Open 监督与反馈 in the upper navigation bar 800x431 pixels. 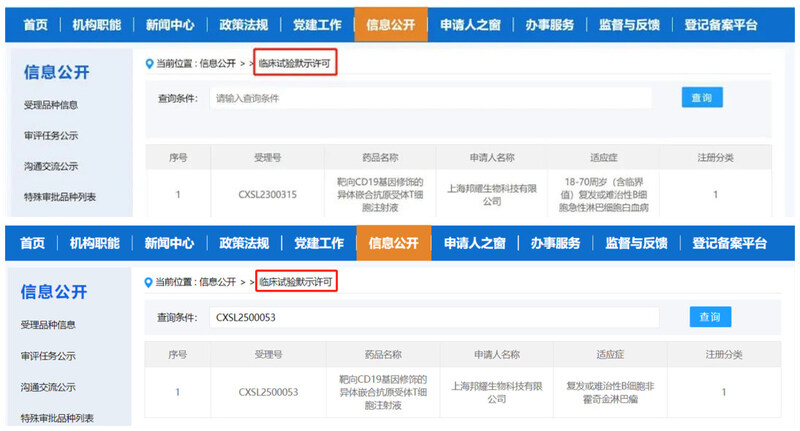pos(628,24)
